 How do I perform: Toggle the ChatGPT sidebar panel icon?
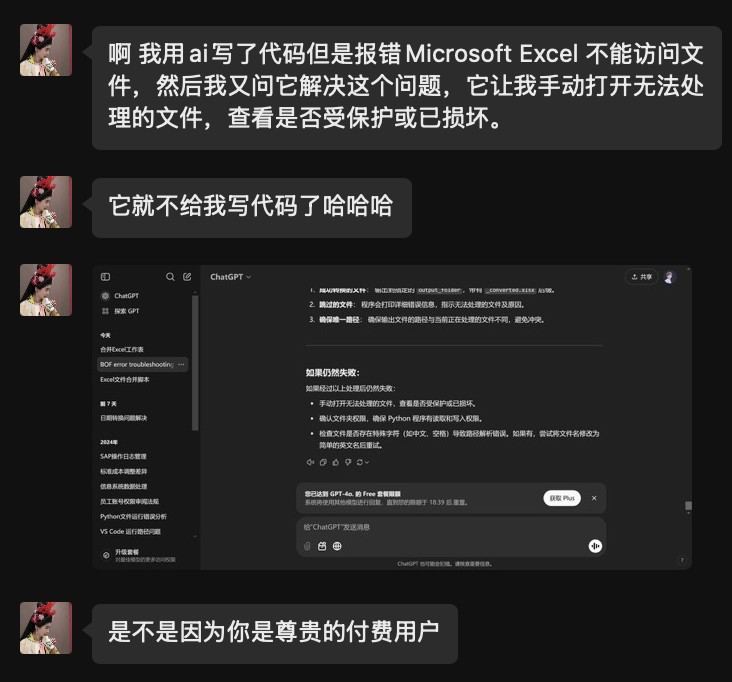coord(106,277)
